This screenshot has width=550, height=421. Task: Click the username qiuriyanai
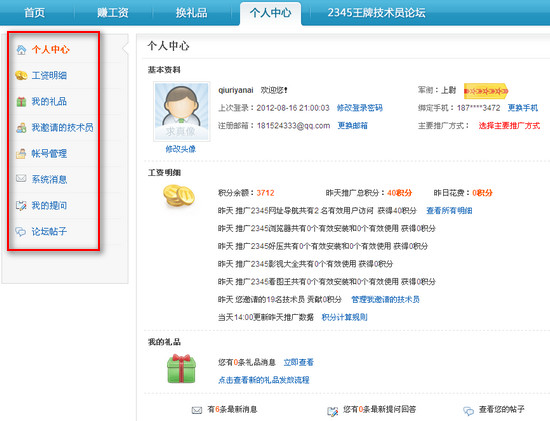(236, 90)
